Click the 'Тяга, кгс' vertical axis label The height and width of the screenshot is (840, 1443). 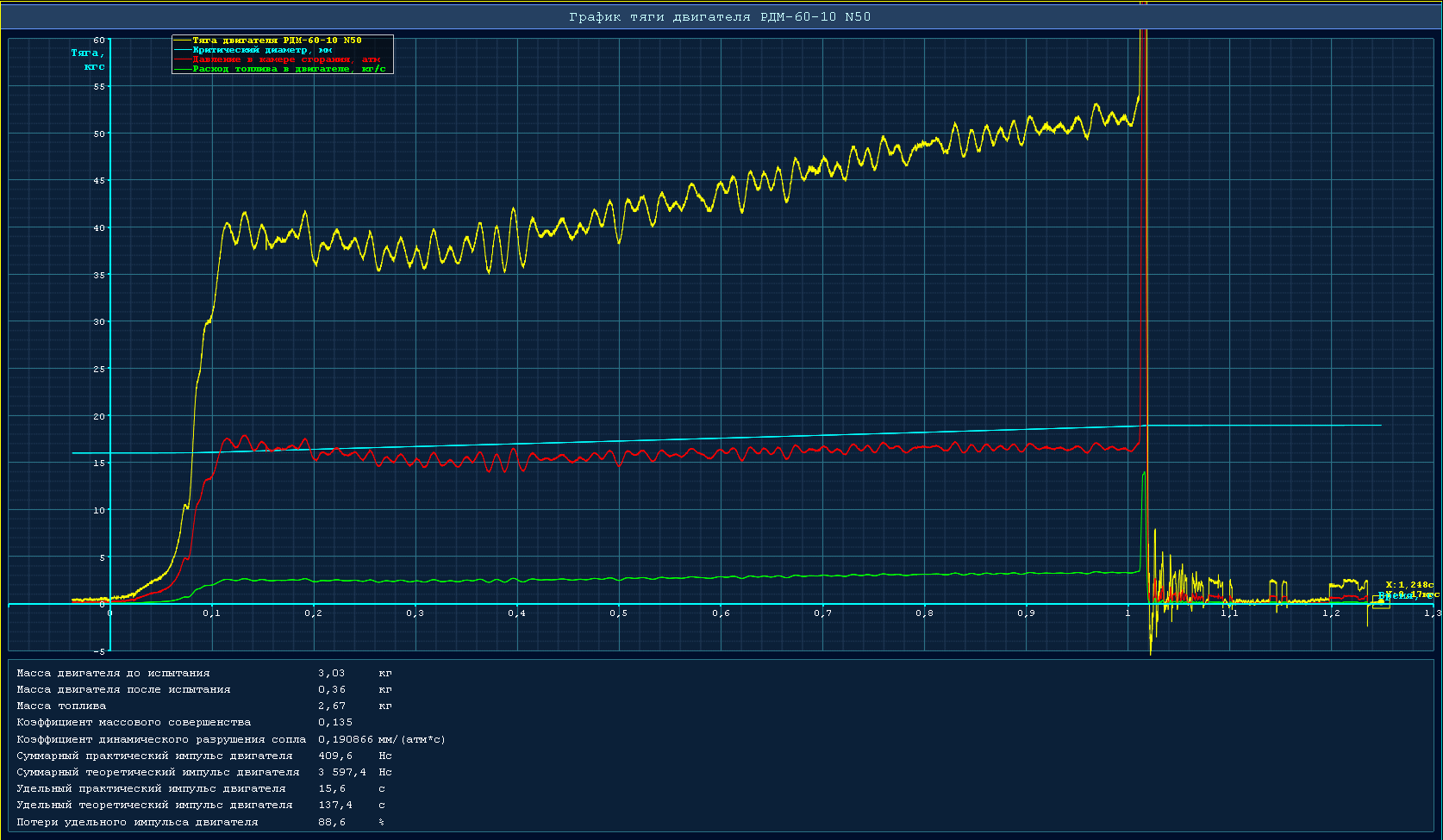[88, 59]
